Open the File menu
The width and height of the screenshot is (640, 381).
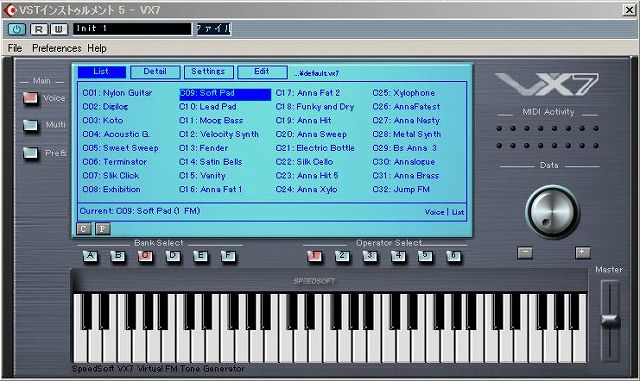pyautogui.click(x=15, y=48)
